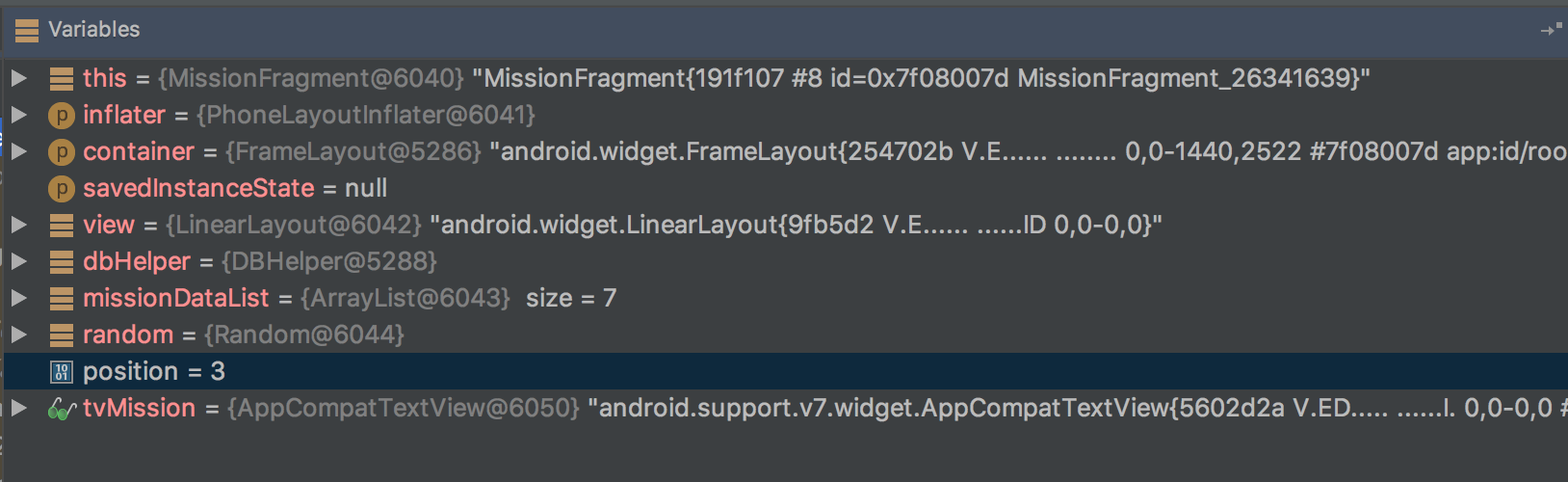
Task: Expand the random variable node
Action: click(x=18, y=335)
